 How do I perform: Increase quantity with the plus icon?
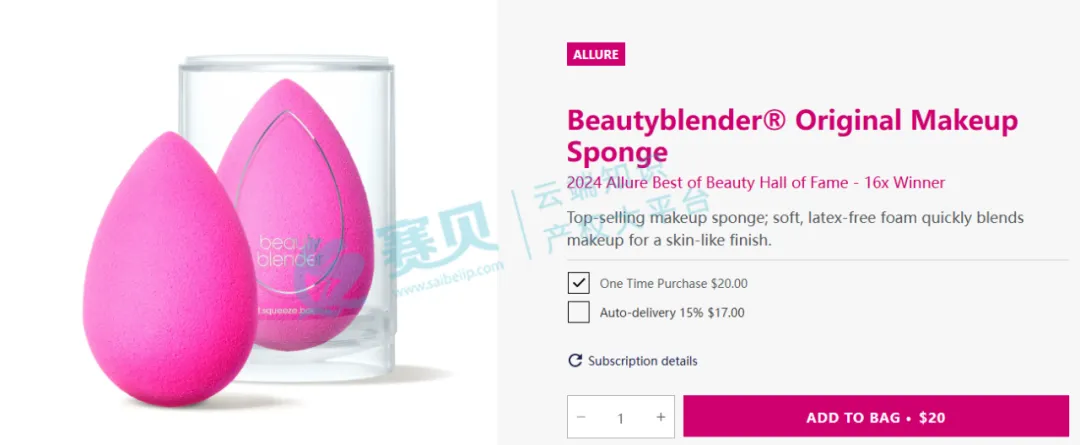point(660,417)
